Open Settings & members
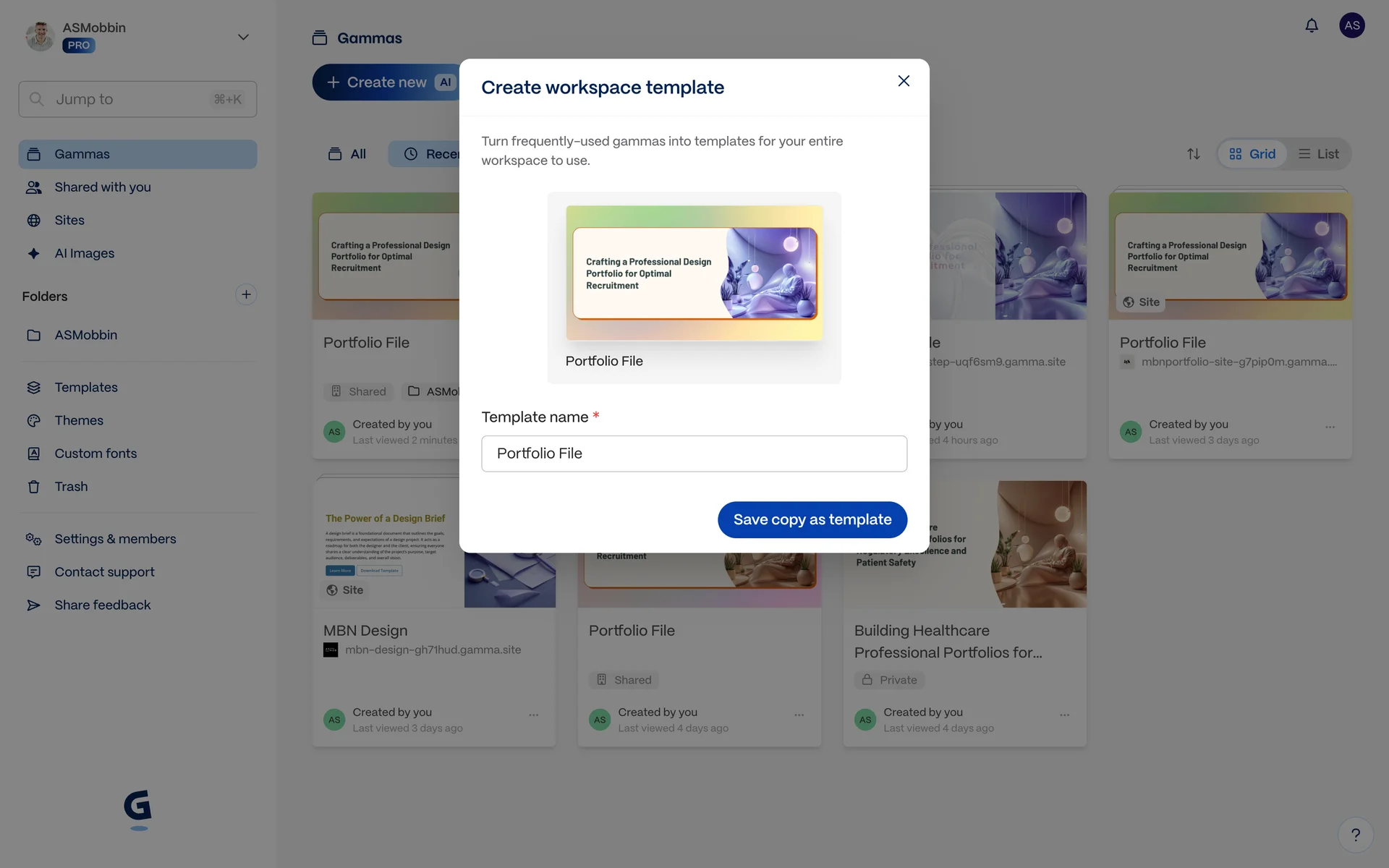Viewport: 1389px width, 868px height. coord(115,539)
